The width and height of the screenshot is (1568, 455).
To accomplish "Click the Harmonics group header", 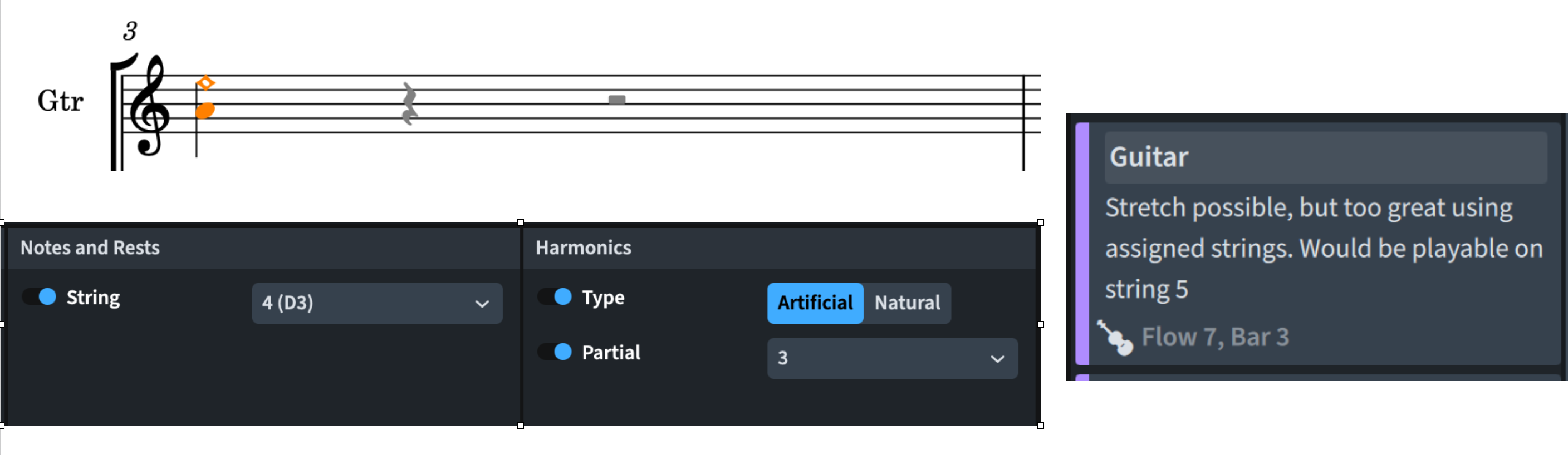I will click(583, 248).
